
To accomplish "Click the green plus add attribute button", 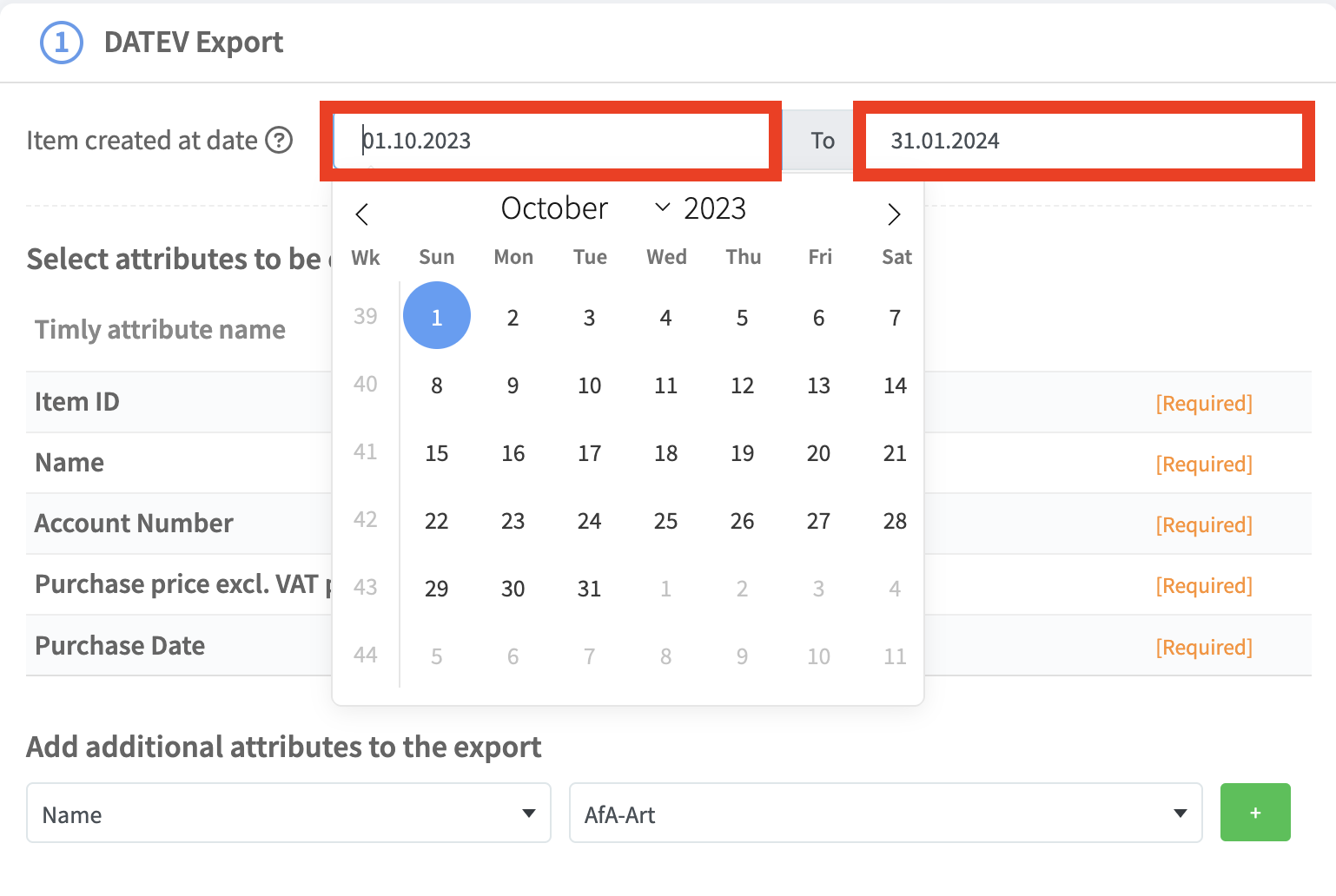I will [1255, 813].
